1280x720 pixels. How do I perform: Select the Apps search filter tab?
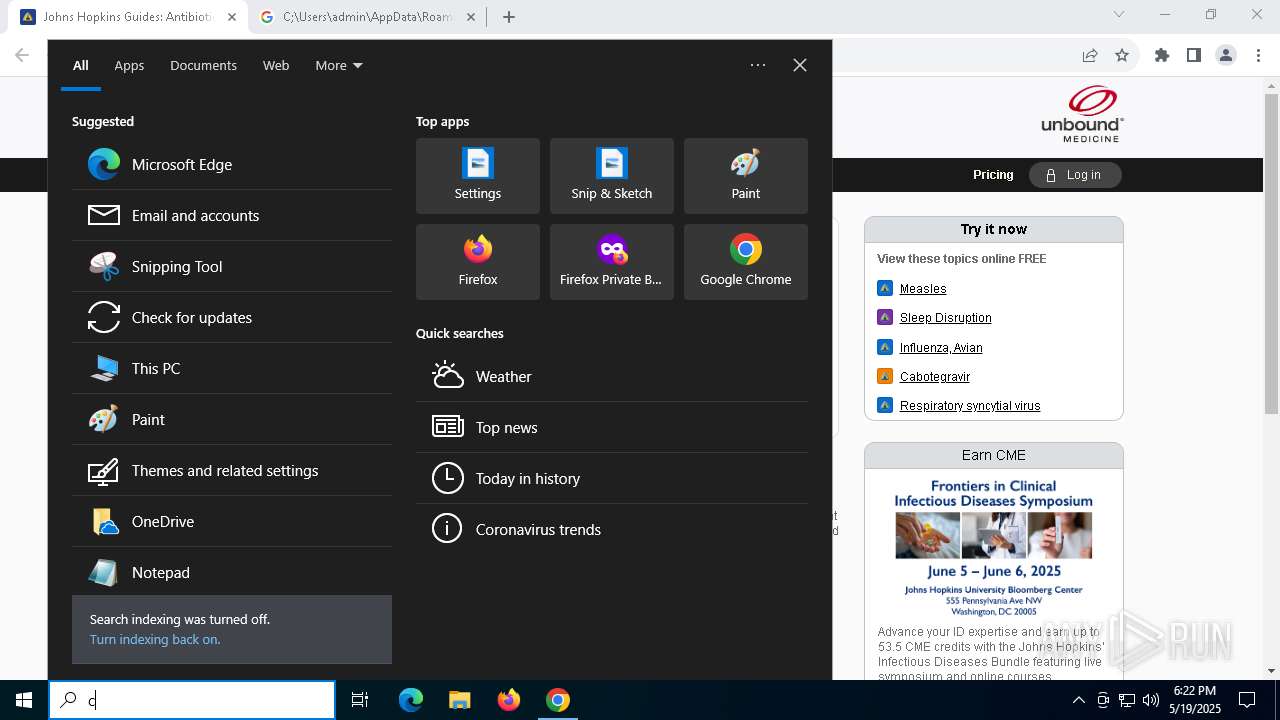pyautogui.click(x=129, y=65)
